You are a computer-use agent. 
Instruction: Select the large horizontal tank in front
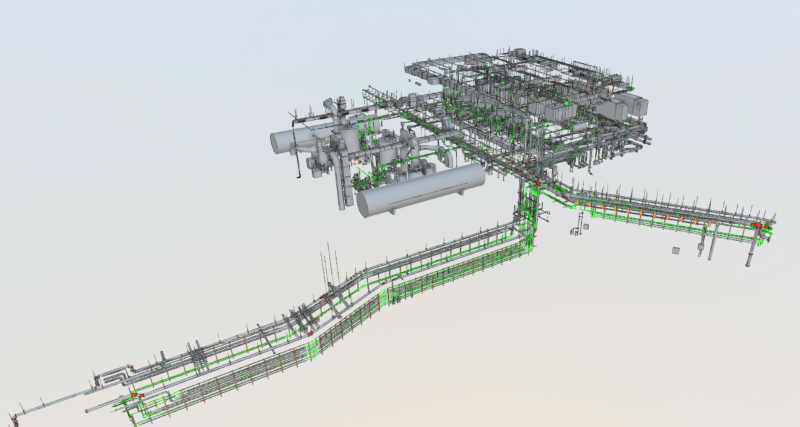(418, 190)
